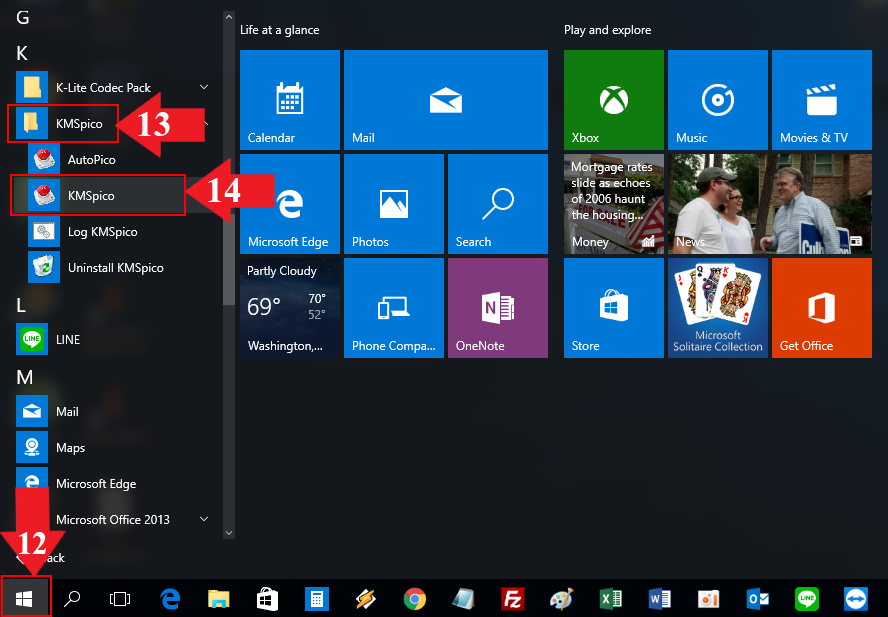Jump to letter L section header

point(21,305)
